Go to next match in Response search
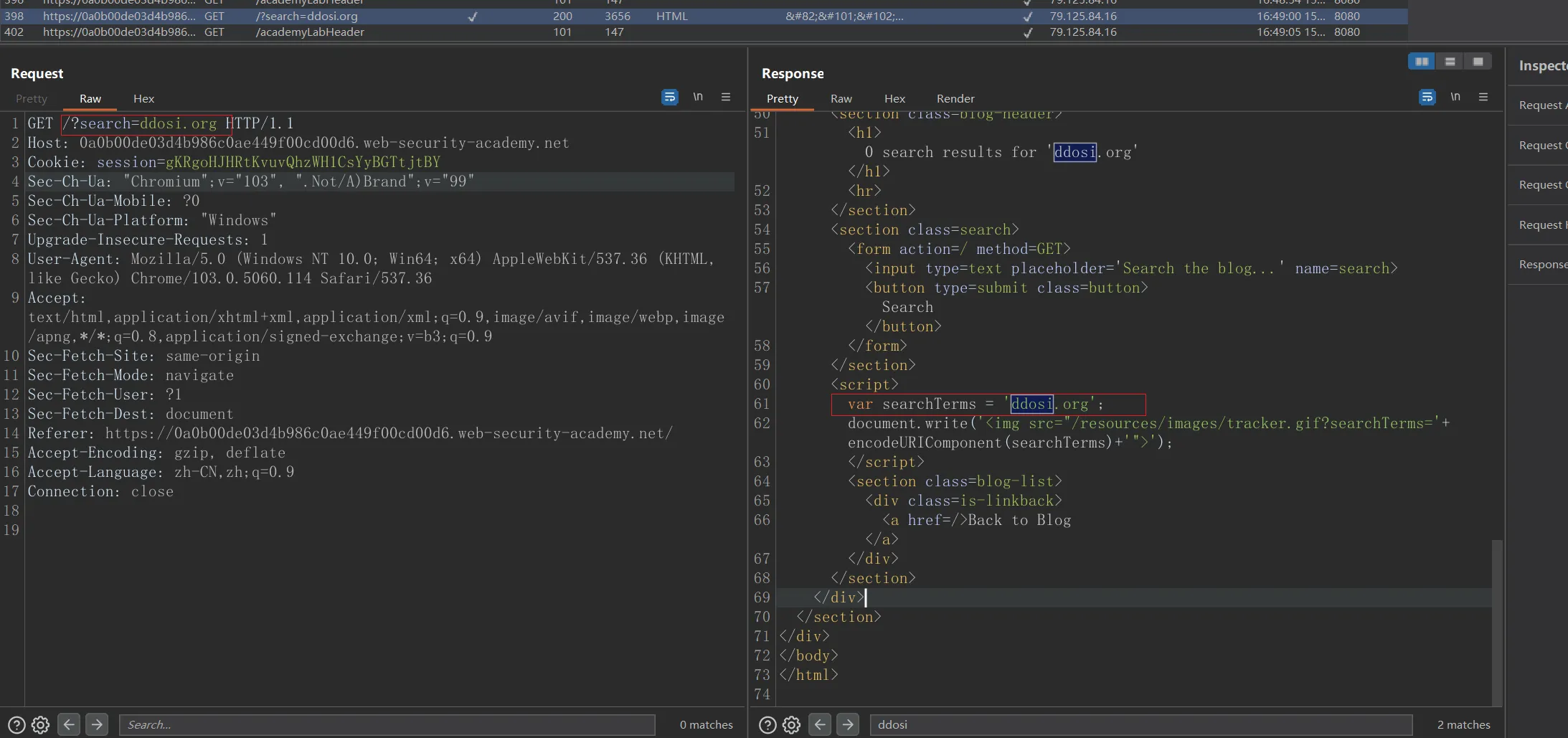Viewport: 1568px width, 738px height. pos(848,724)
